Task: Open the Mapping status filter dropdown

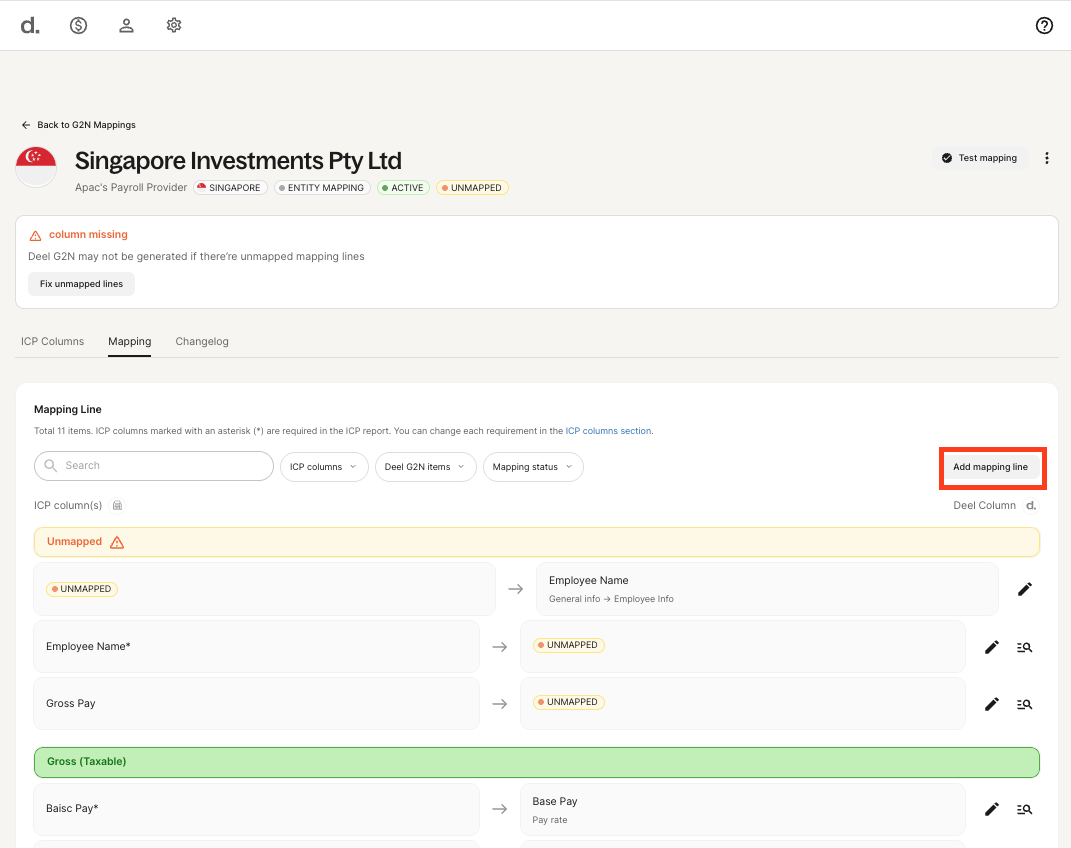Action: point(532,467)
